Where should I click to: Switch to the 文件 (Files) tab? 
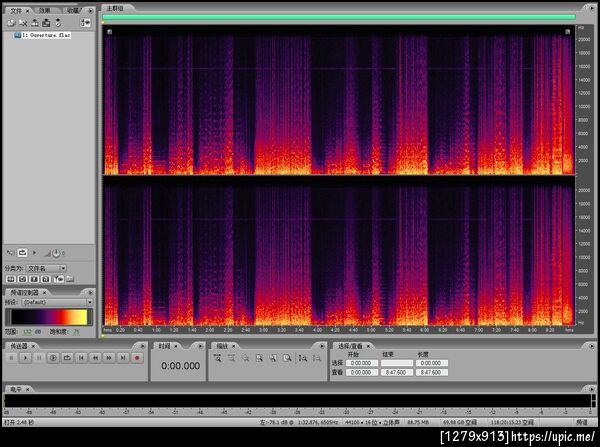[x=16, y=11]
